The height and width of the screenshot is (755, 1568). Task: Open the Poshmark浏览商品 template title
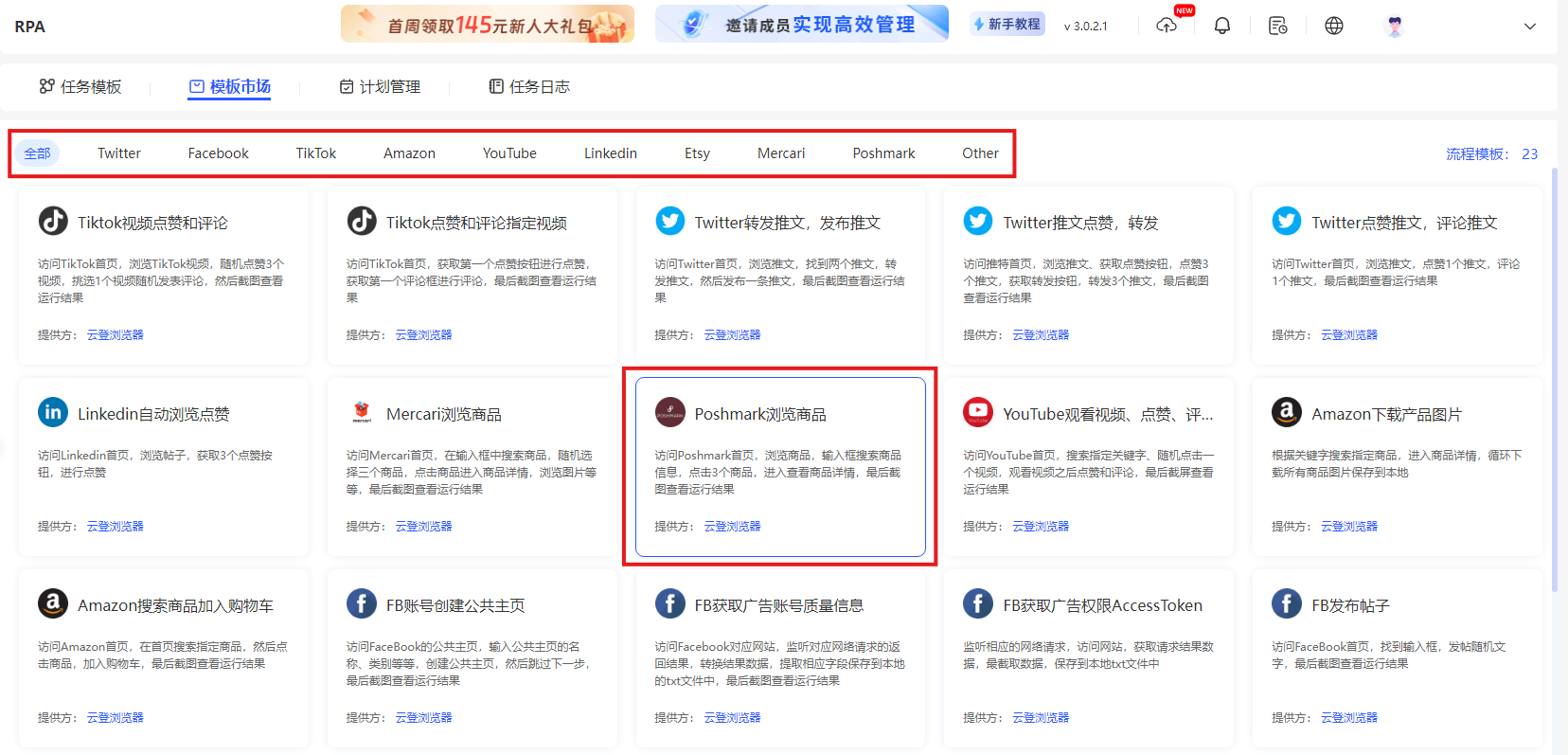click(760, 414)
